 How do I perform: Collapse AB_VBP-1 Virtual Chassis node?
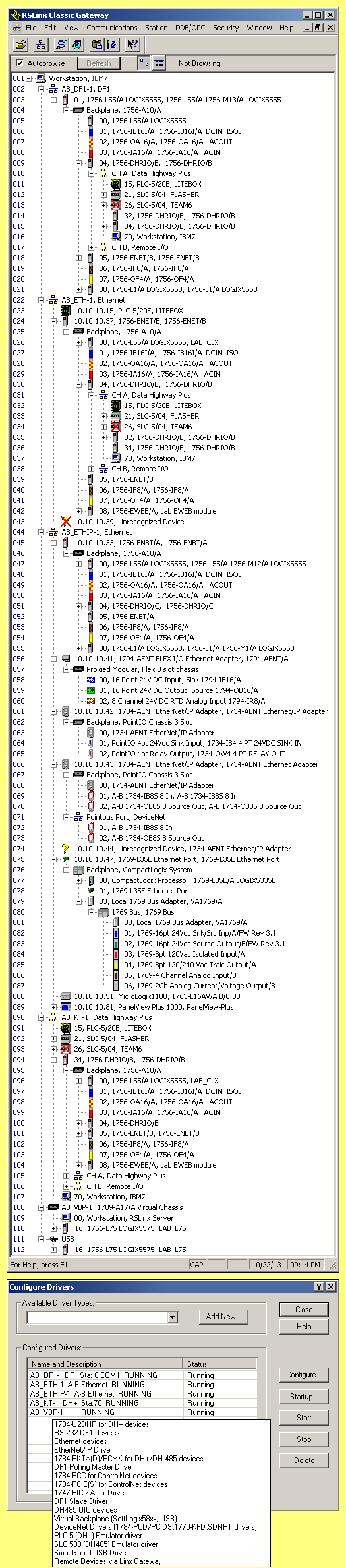[x=42, y=1207]
